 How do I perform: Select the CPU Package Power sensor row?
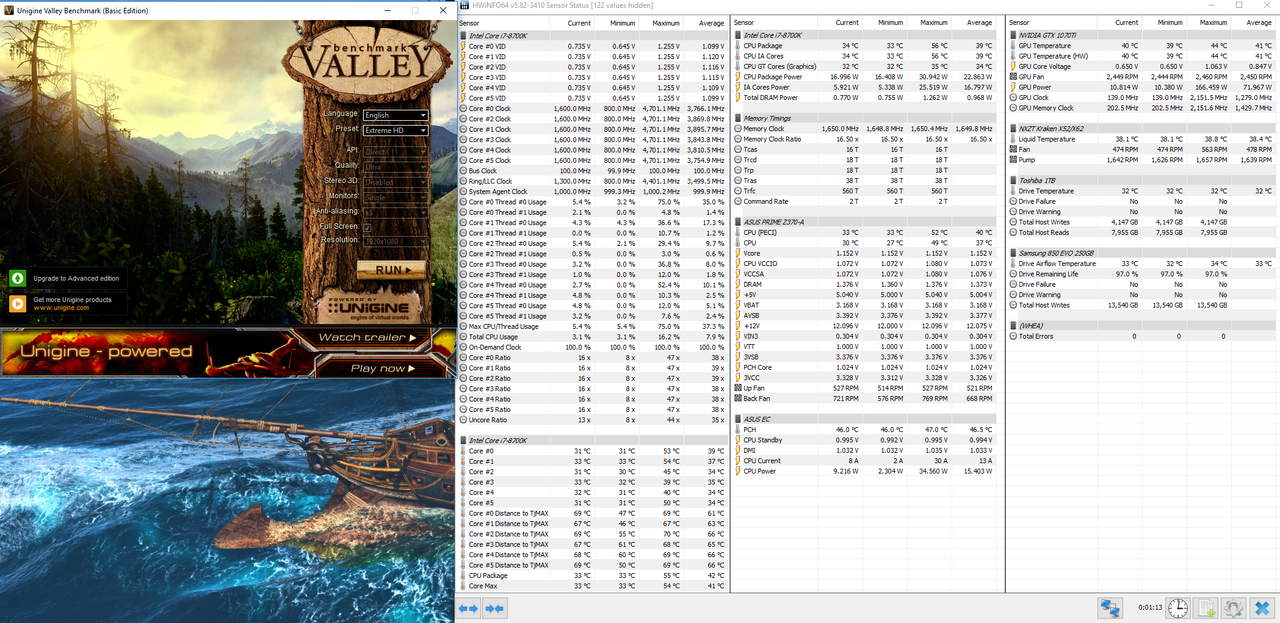pos(867,77)
